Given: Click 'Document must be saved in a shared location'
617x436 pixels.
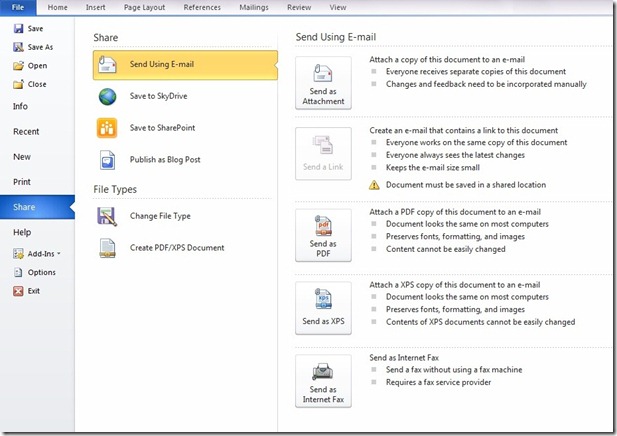Looking at the screenshot, I should point(466,185).
